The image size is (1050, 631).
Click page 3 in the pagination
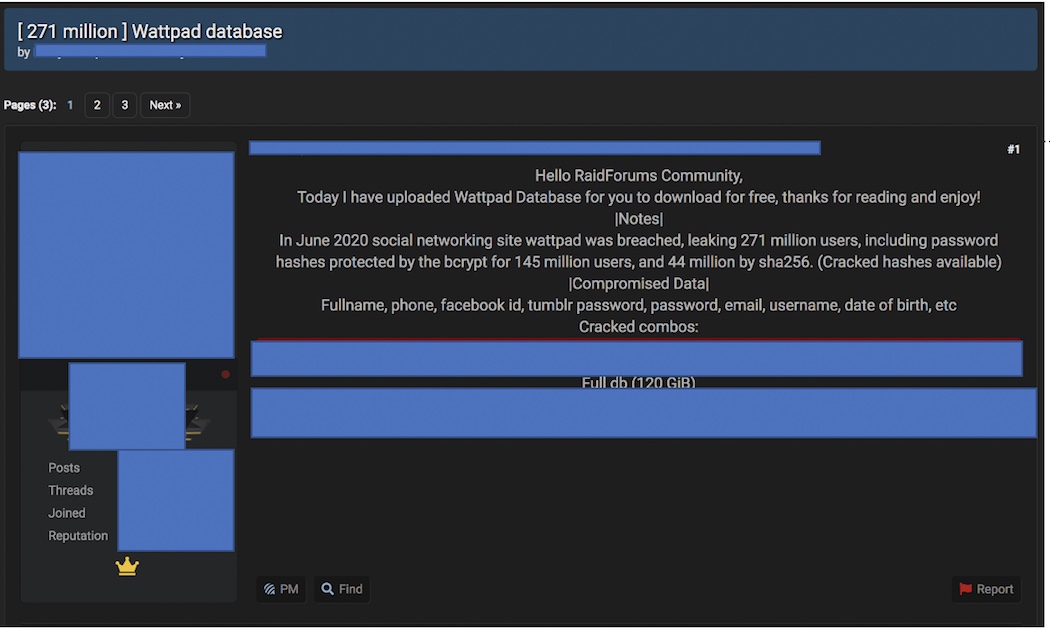[124, 104]
